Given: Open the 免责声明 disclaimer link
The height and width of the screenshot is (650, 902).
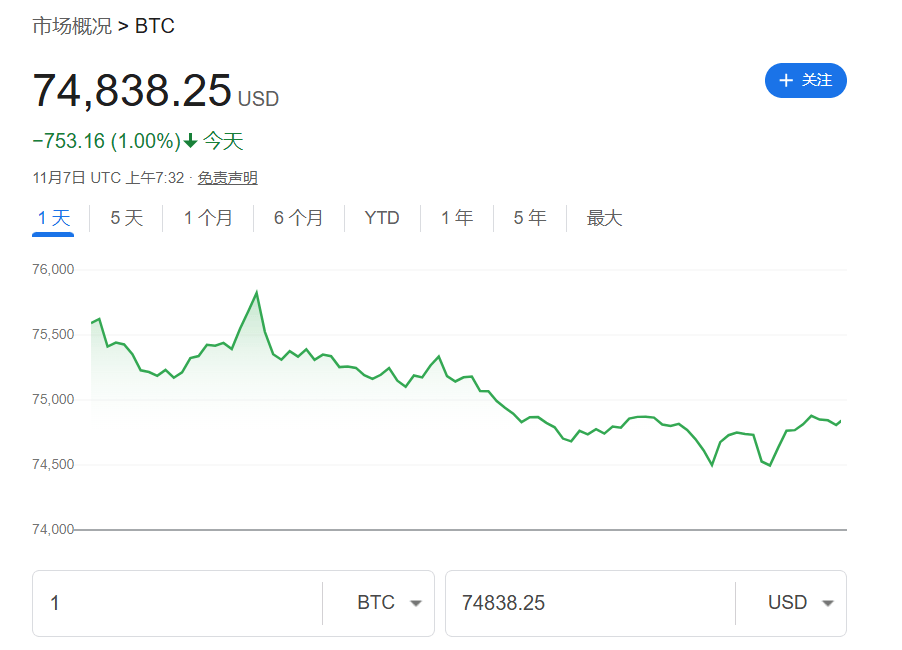Looking at the screenshot, I should (x=228, y=177).
